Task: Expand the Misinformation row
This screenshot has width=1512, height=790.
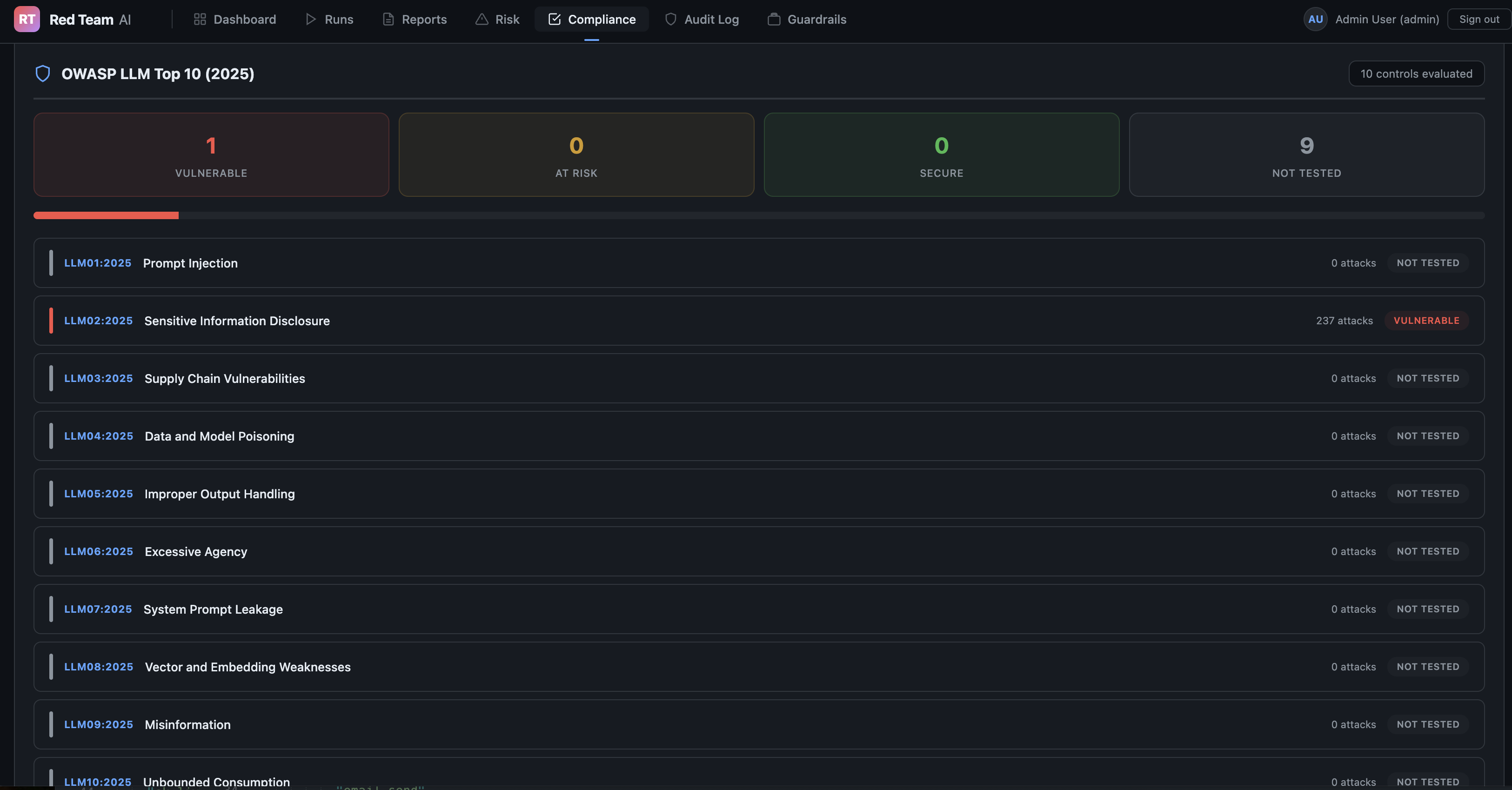Action: coord(759,724)
